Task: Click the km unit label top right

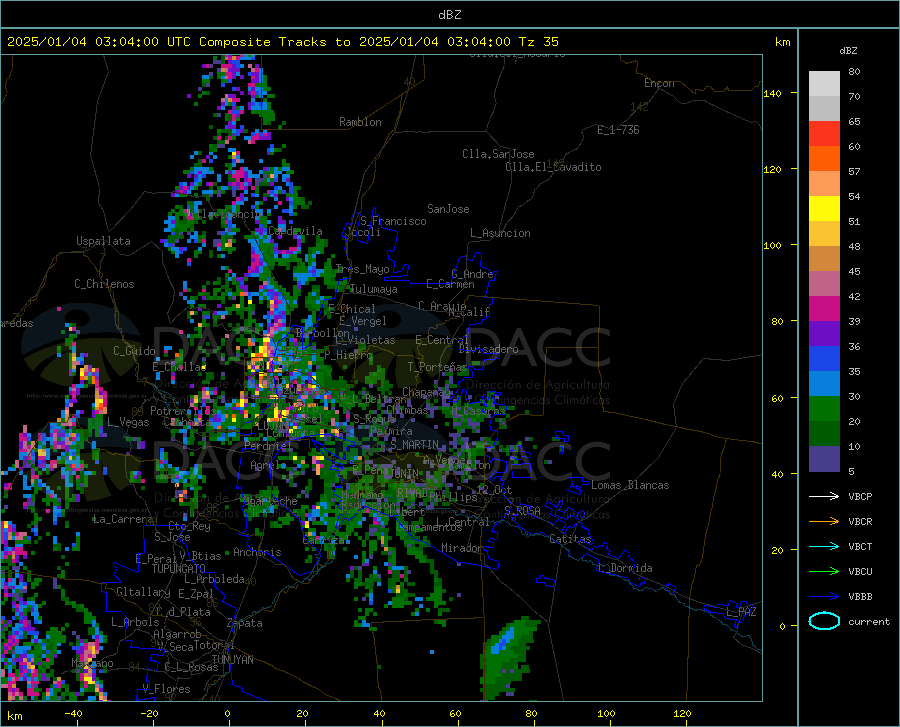Action: coord(782,42)
